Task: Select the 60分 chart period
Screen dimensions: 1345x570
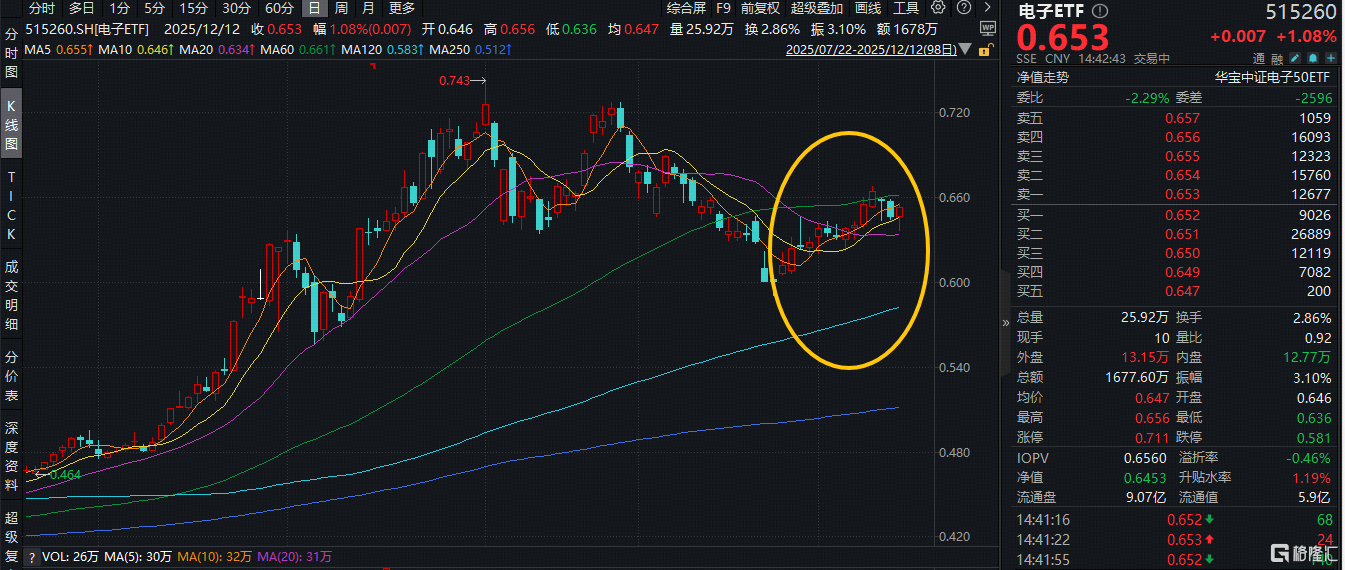Action: tap(279, 7)
